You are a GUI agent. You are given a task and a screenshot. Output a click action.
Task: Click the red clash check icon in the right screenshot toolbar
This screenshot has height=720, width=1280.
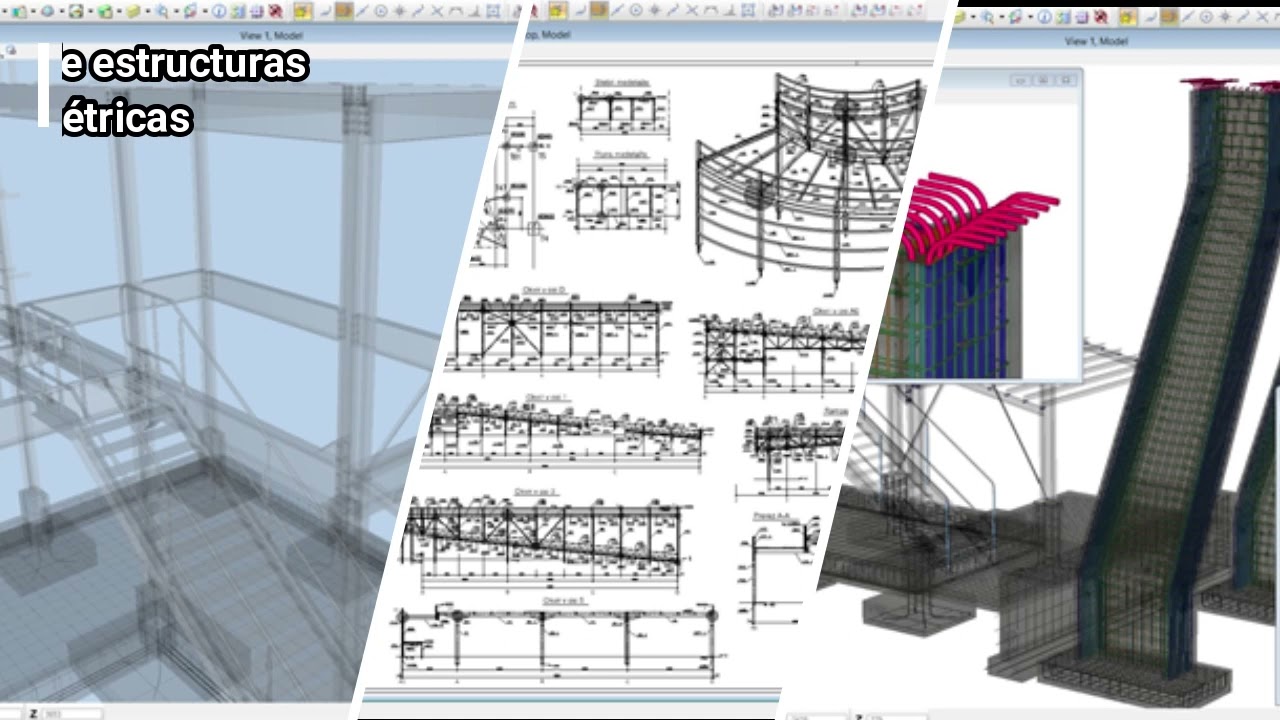pos(1100,17)
